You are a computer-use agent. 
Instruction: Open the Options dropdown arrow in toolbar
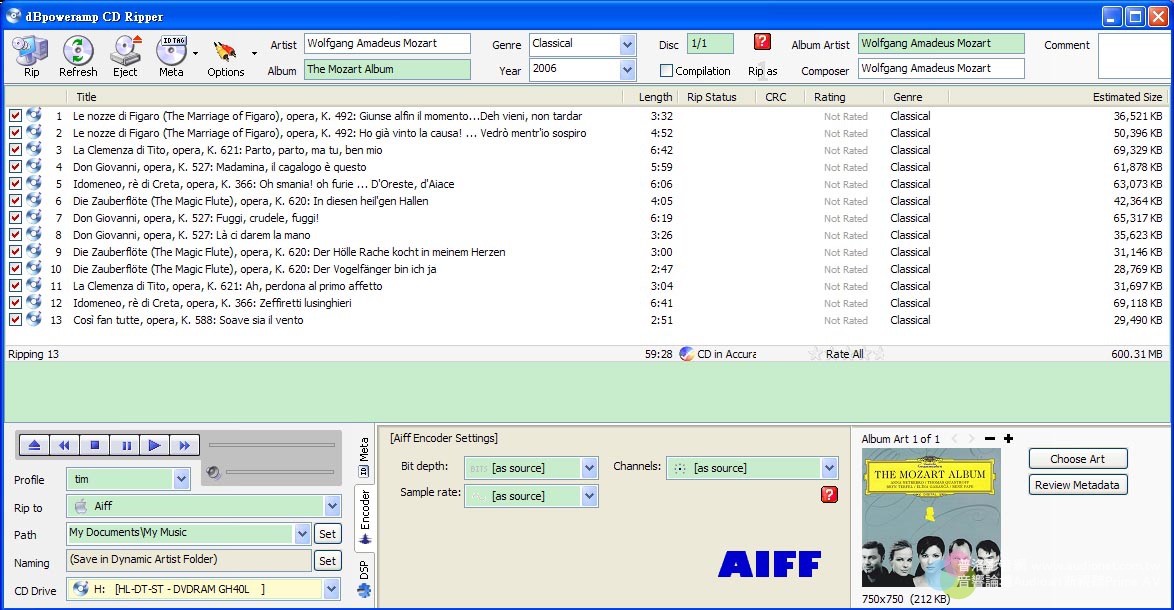255,53
